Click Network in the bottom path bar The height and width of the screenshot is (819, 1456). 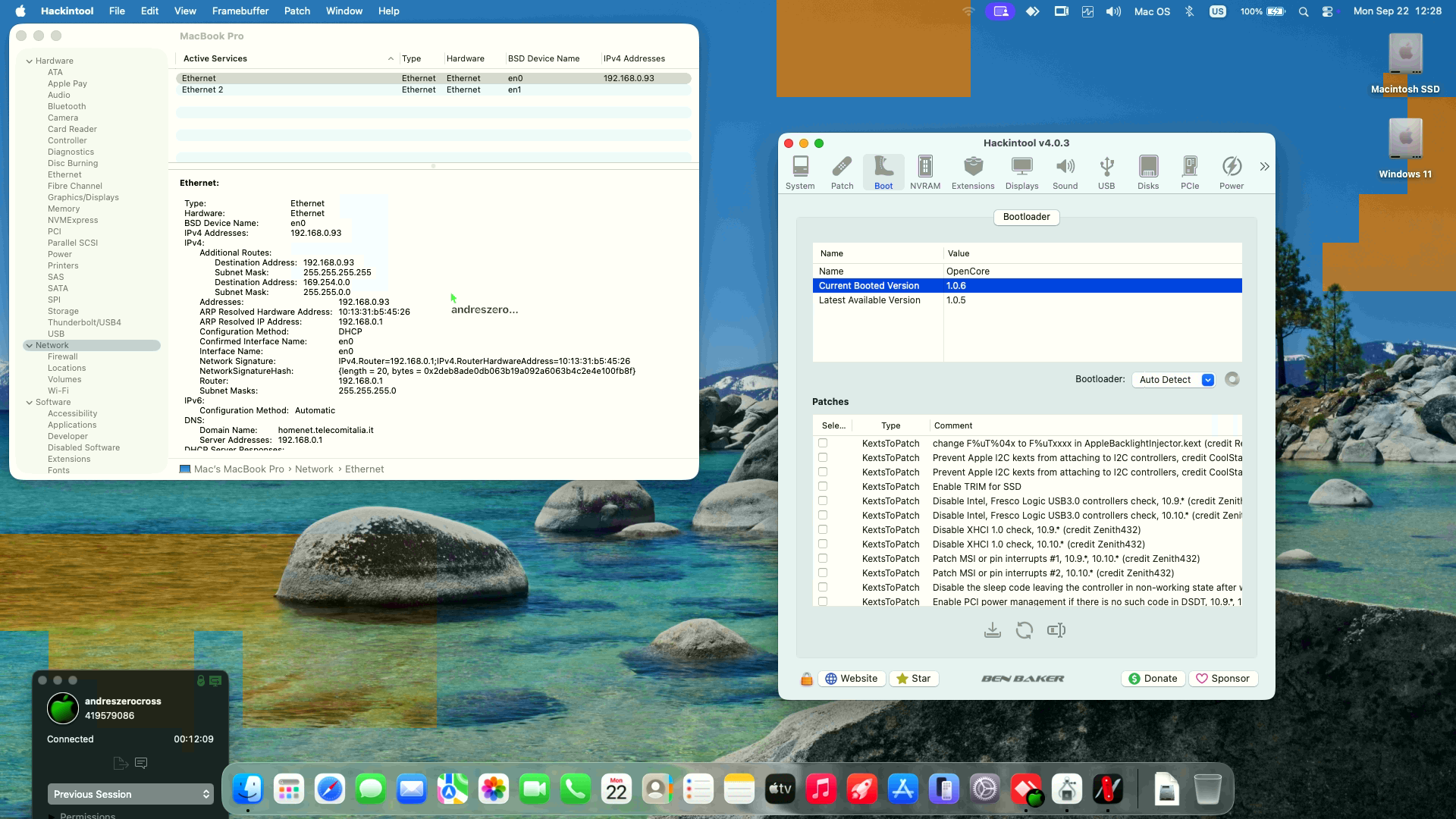pyautogui.click(x=314, y=469)
